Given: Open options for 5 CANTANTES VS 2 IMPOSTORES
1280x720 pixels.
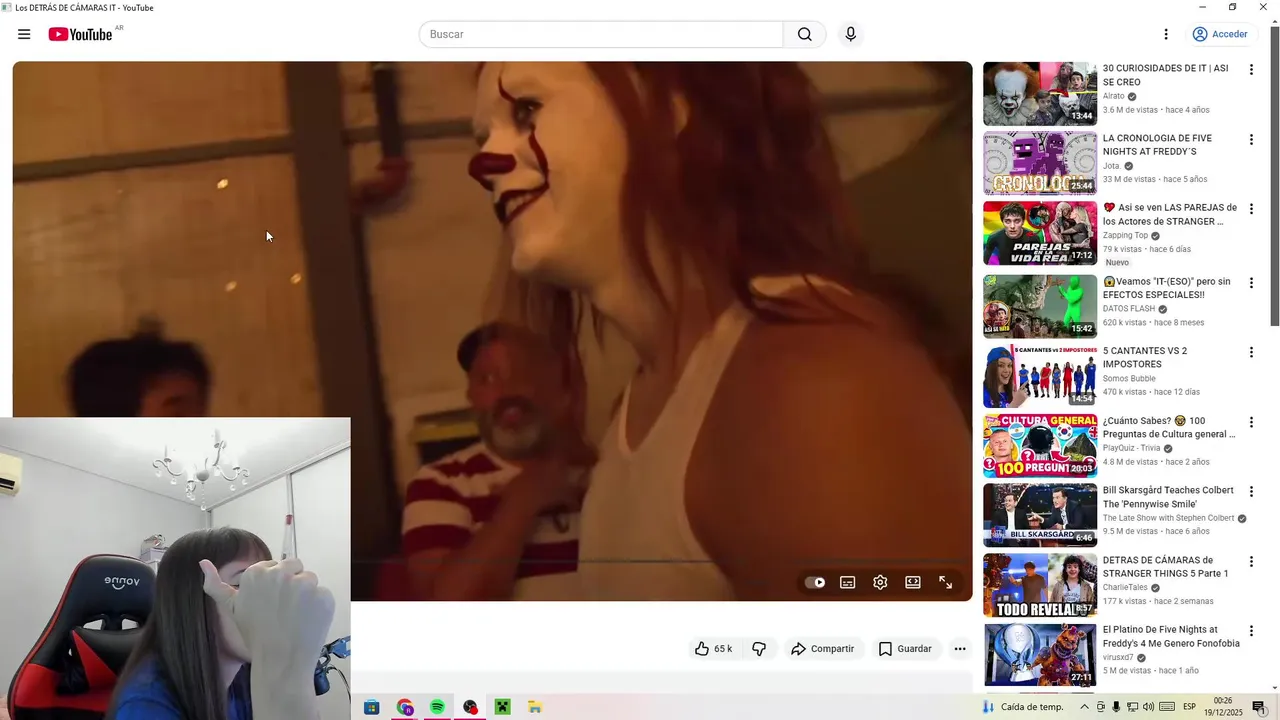Looking at the screenshot, I should [x=1250, y=352].
